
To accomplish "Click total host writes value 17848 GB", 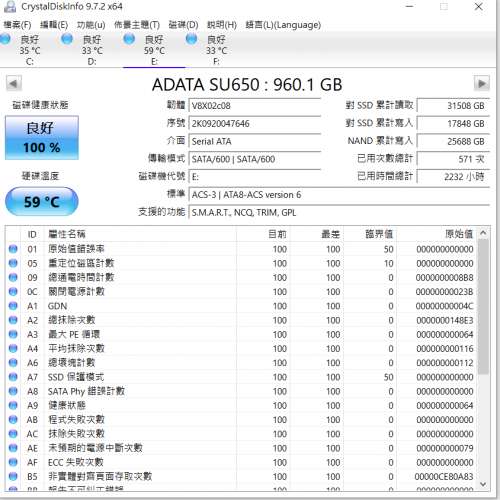I will pos(453,123).
